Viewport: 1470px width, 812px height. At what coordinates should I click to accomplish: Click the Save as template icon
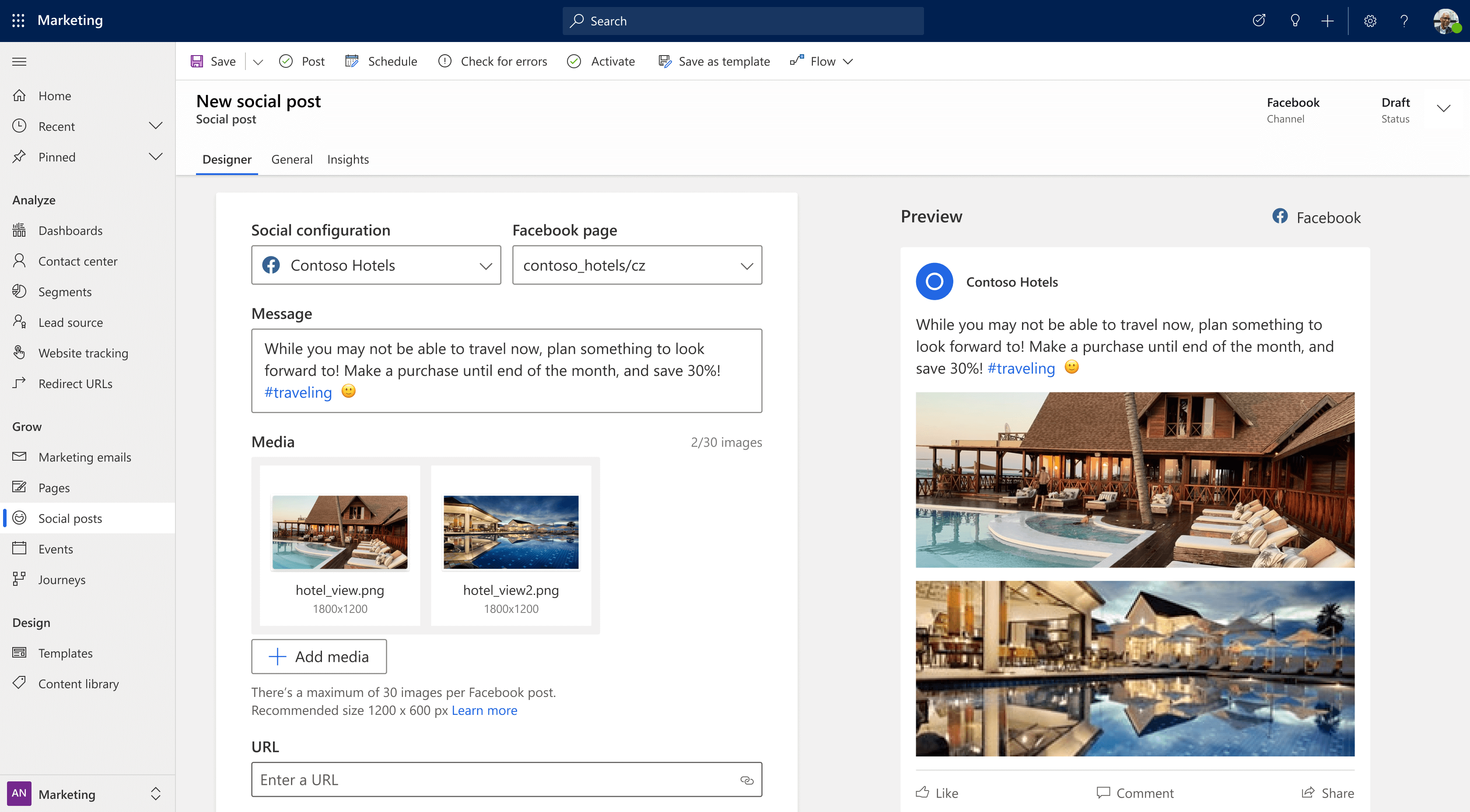664,61
